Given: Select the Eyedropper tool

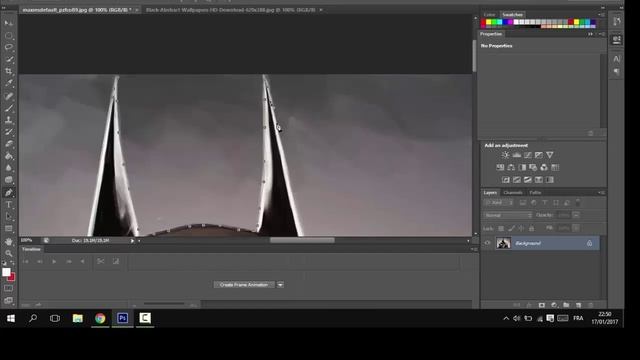Looking at the screenshot, I should [9, 83].
